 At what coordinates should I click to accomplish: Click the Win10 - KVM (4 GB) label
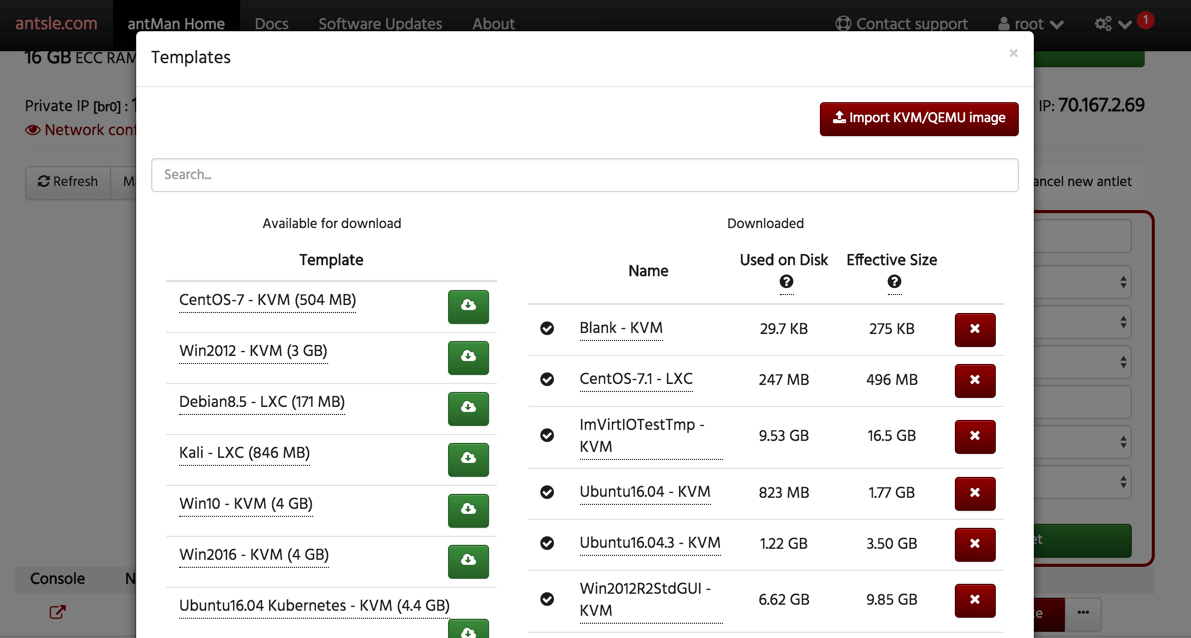pyautogui.click(x=246, y=504)
